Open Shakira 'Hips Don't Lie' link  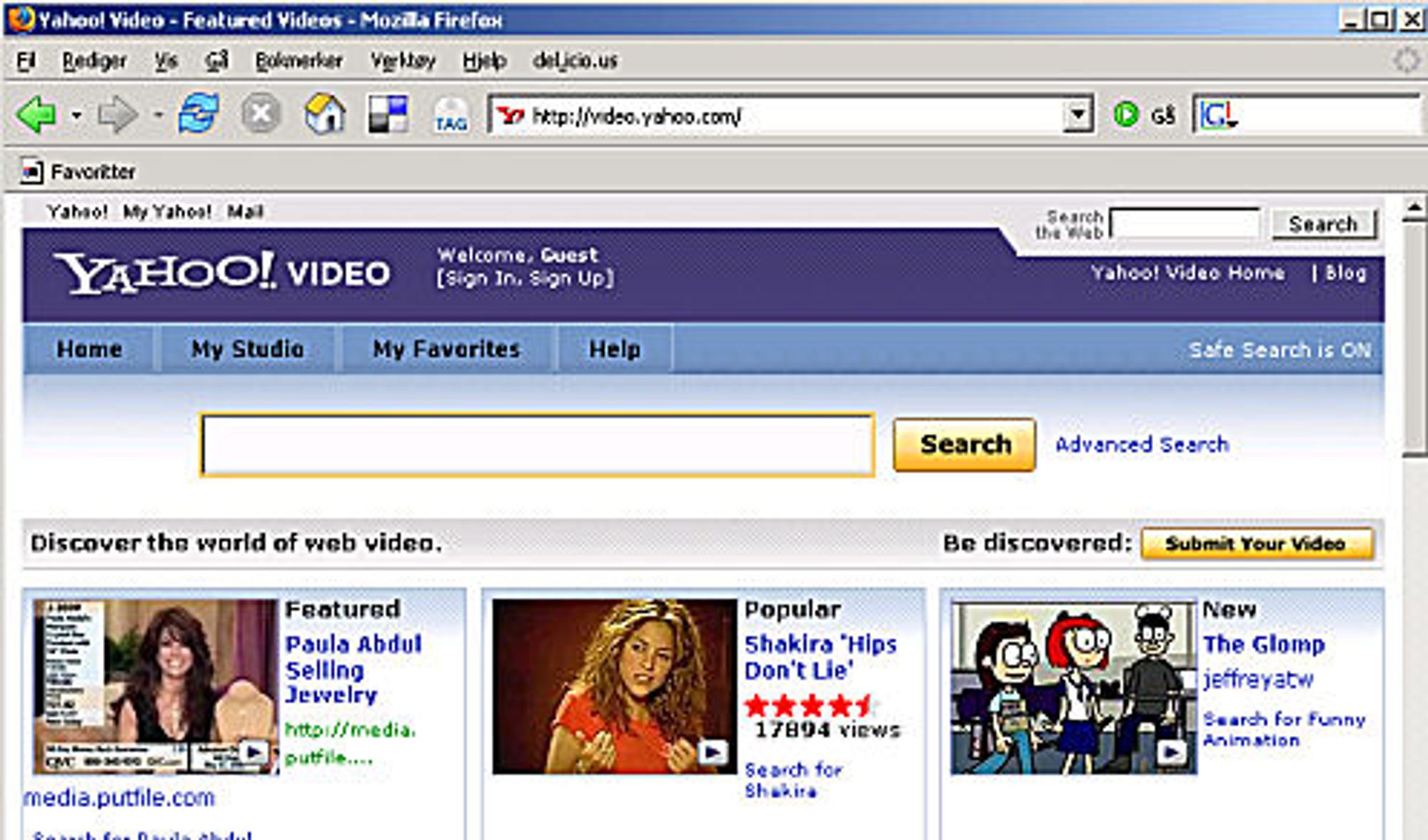click(820, 657)
